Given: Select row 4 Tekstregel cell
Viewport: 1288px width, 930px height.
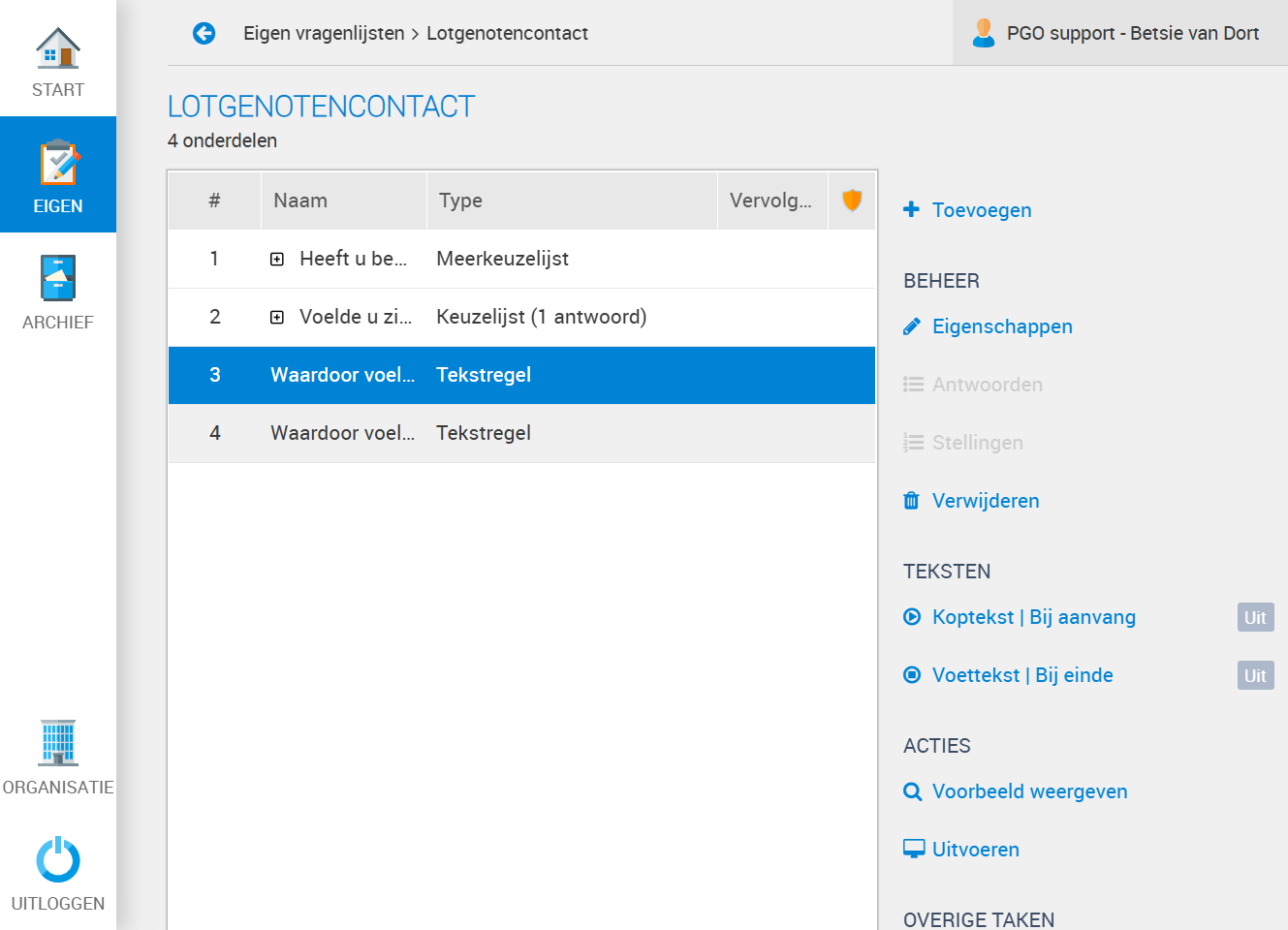Looking at the screenshot, I should coord(484,433).
